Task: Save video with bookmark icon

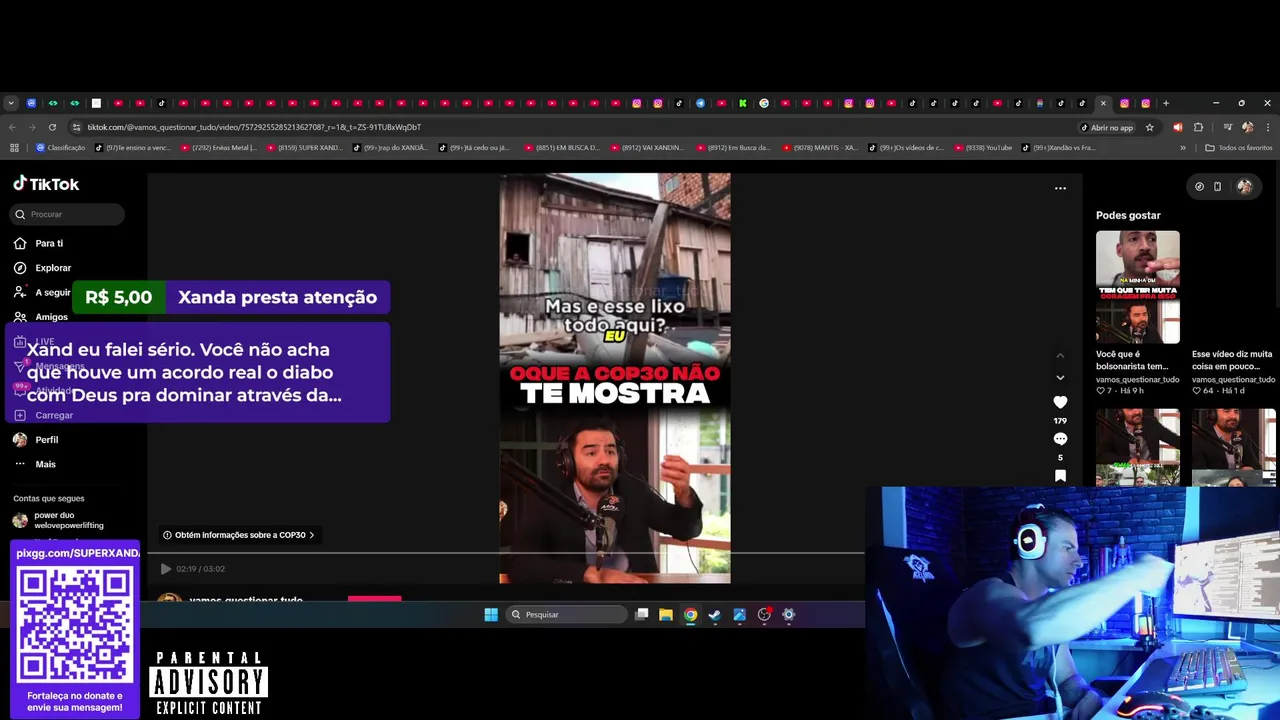Action: [x=1060, y=476]
